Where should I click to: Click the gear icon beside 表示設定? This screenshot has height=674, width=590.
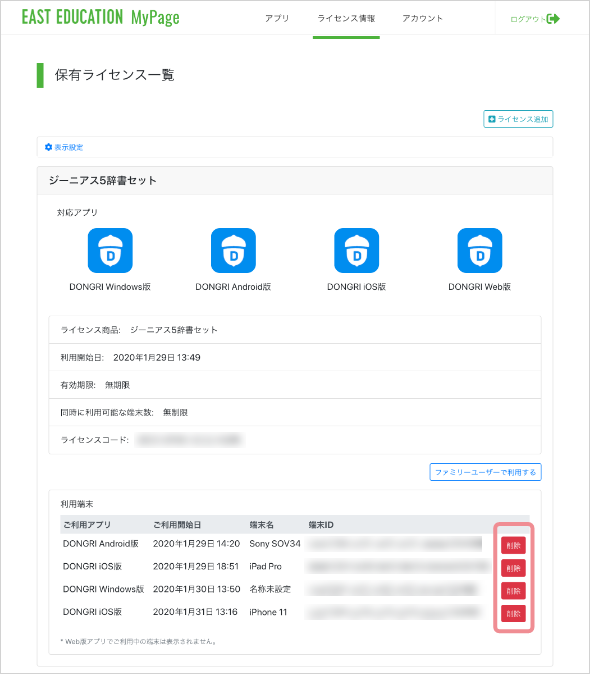coord(48,147)
